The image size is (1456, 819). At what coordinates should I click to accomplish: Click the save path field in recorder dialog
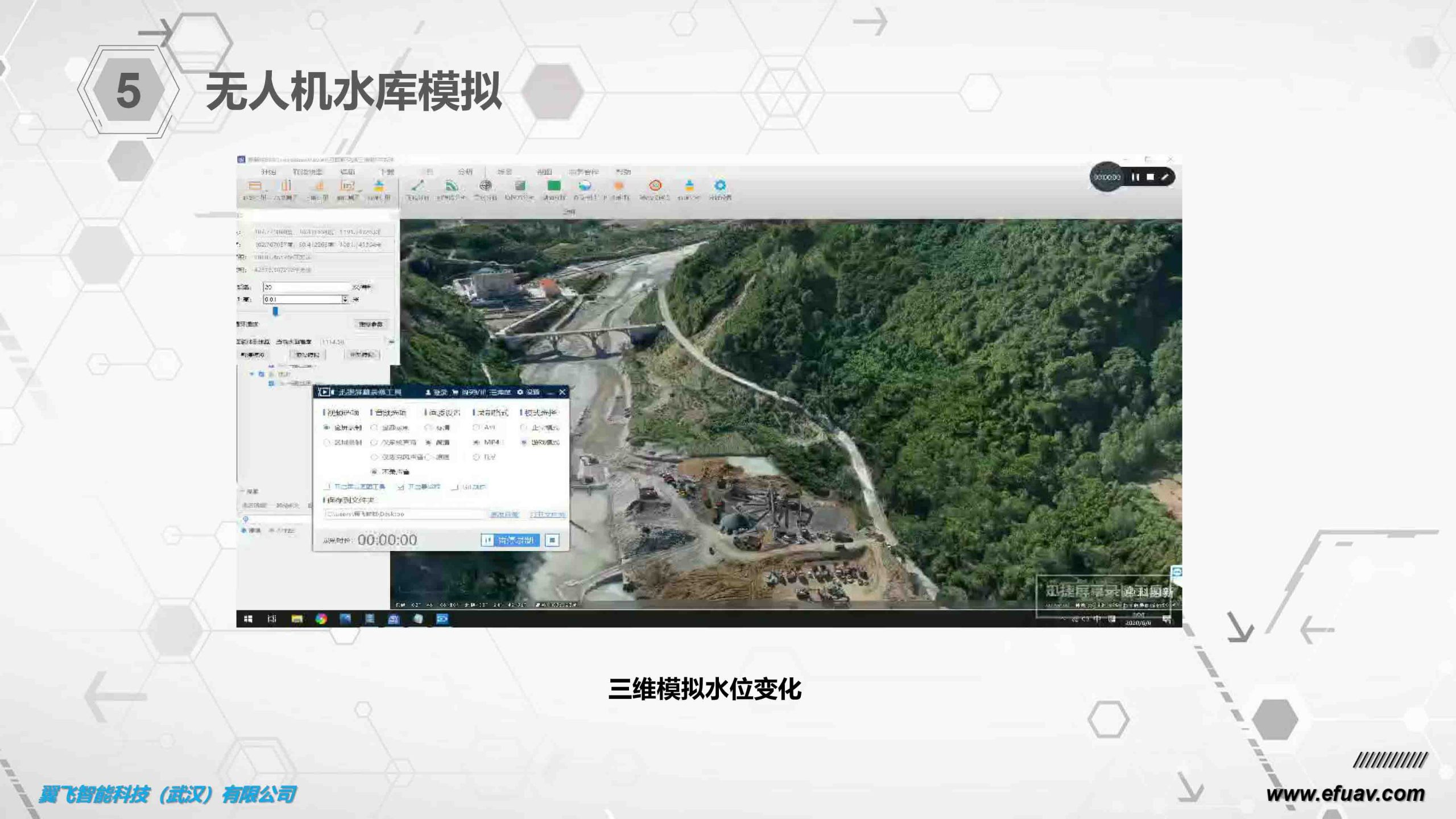coord(404,514)
